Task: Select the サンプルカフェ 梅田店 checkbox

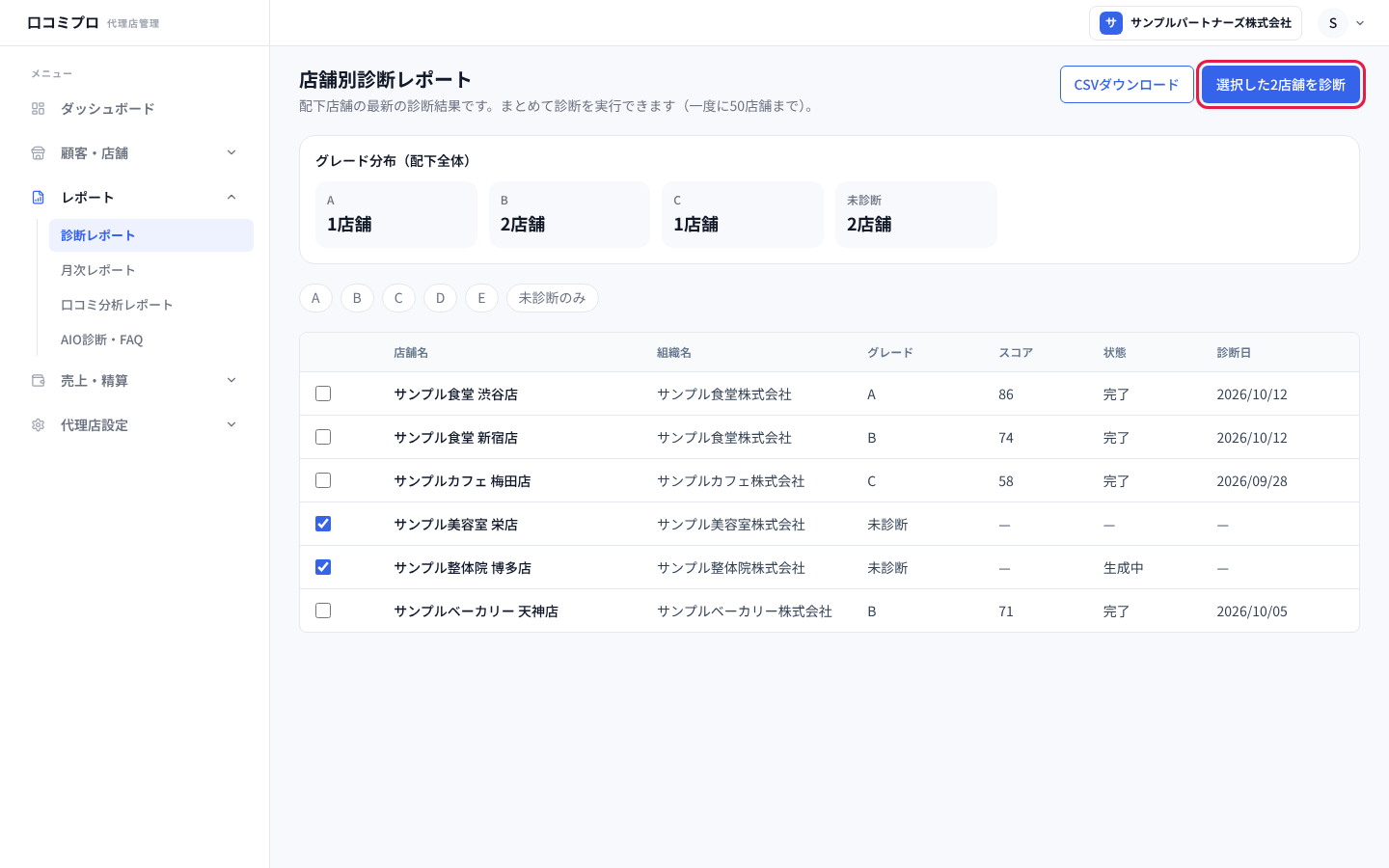Action: [x=323, y=480]
